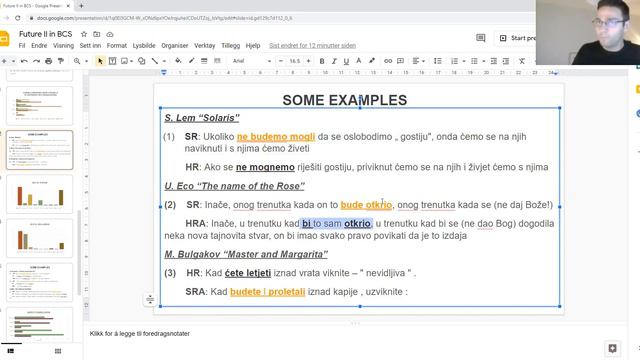640x360 pixels.
Task: Click the highlight color marker icon
Action: [371, 61]
